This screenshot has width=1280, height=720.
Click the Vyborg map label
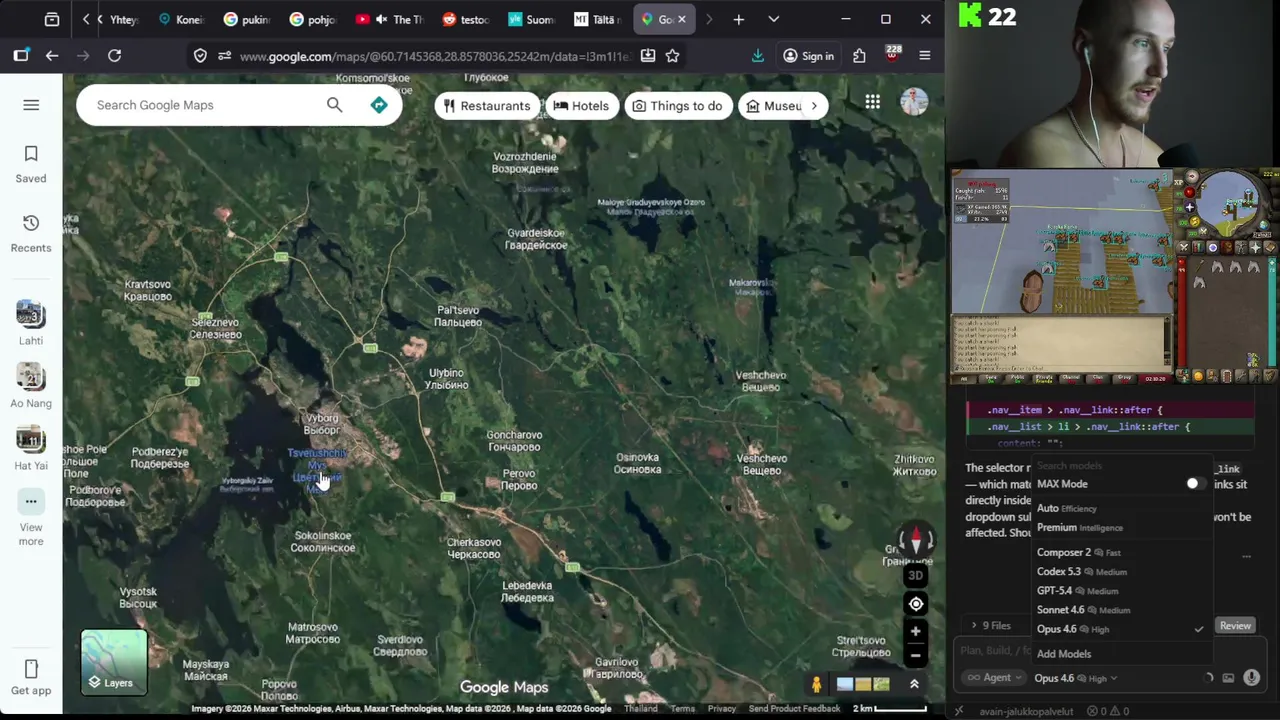321,424
